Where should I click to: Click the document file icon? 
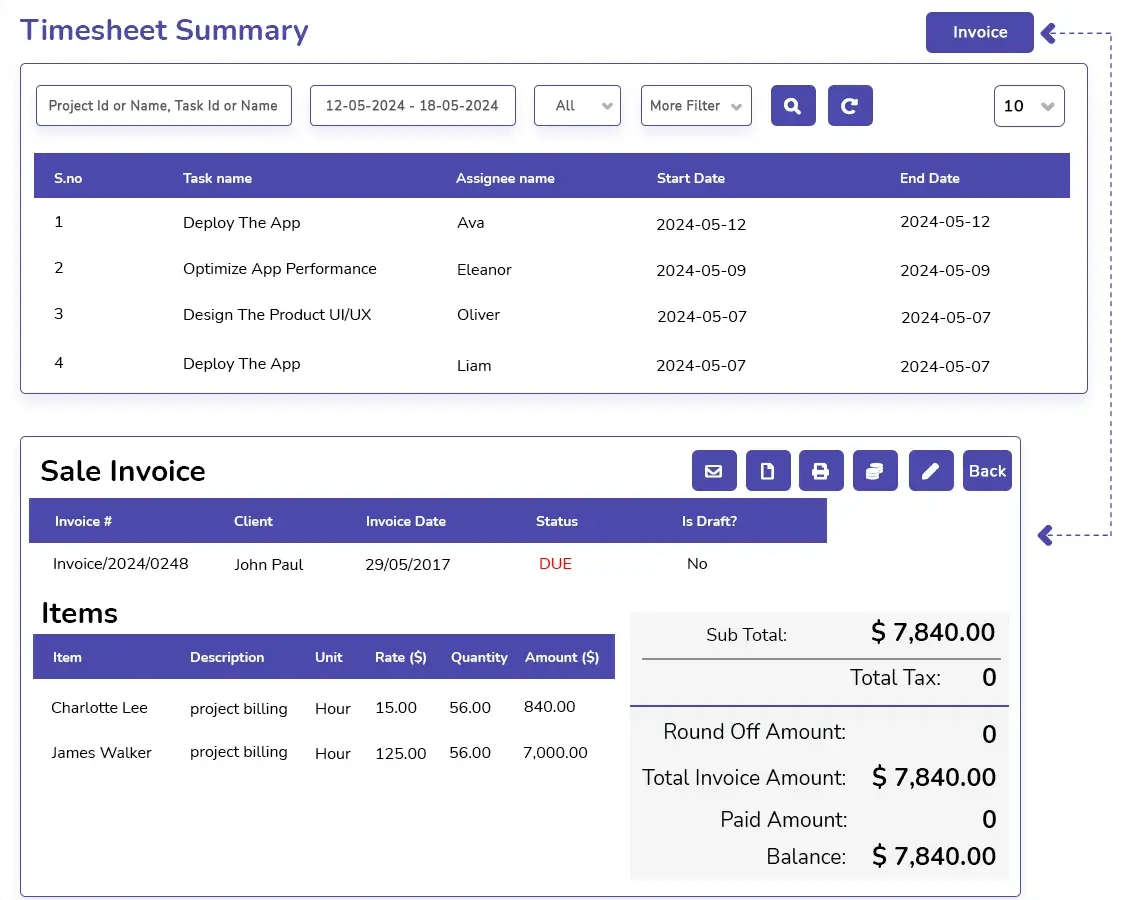[768, 471]
